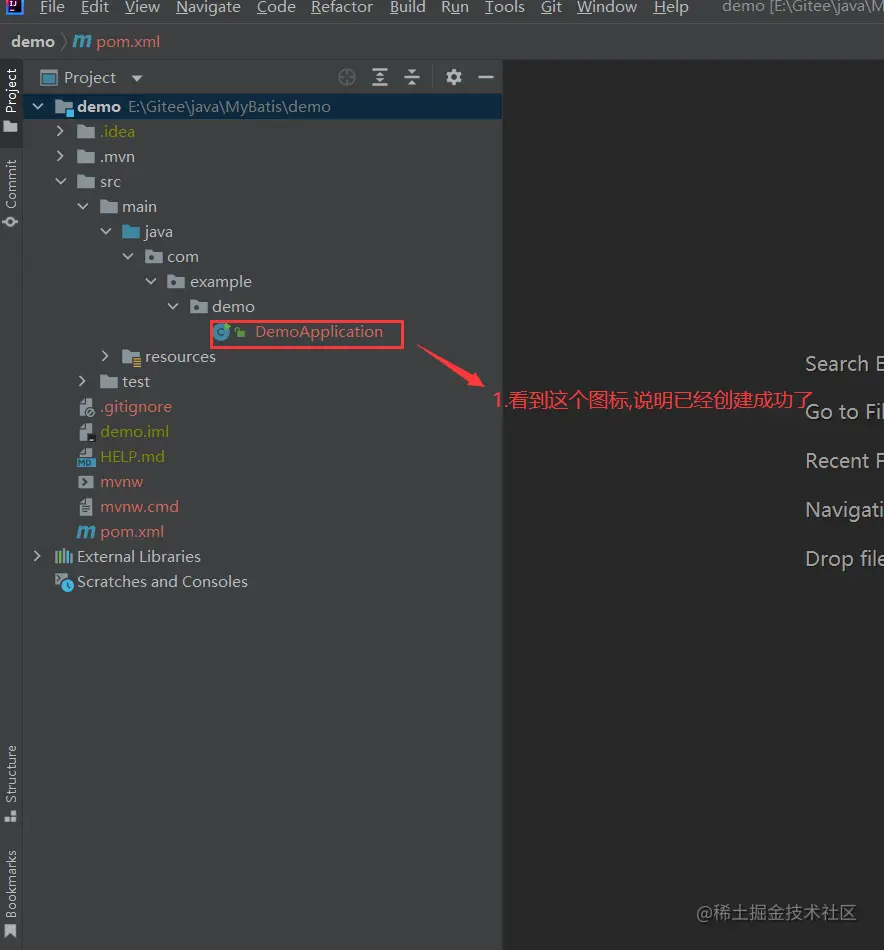Open the View menu
884x950 pixels.
[x=142, y=7]
